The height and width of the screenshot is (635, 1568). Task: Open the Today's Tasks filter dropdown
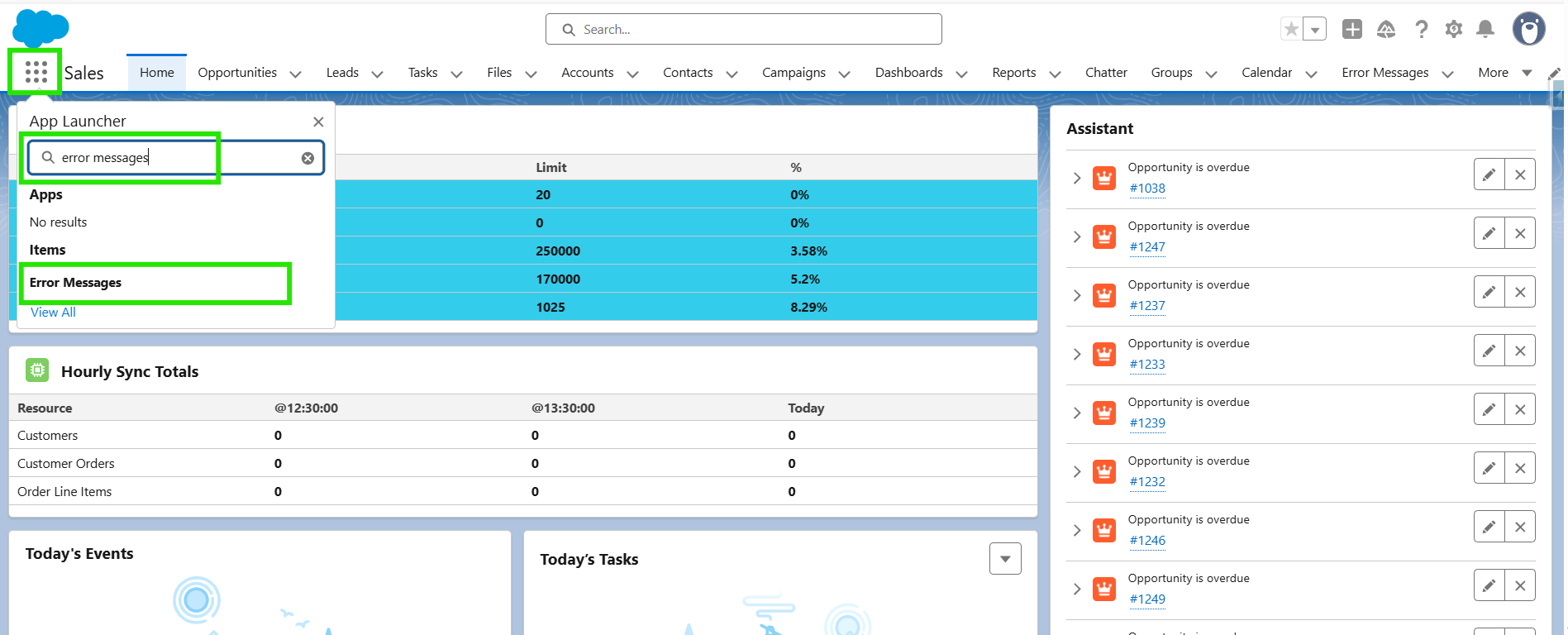[x=1004, y=559]
